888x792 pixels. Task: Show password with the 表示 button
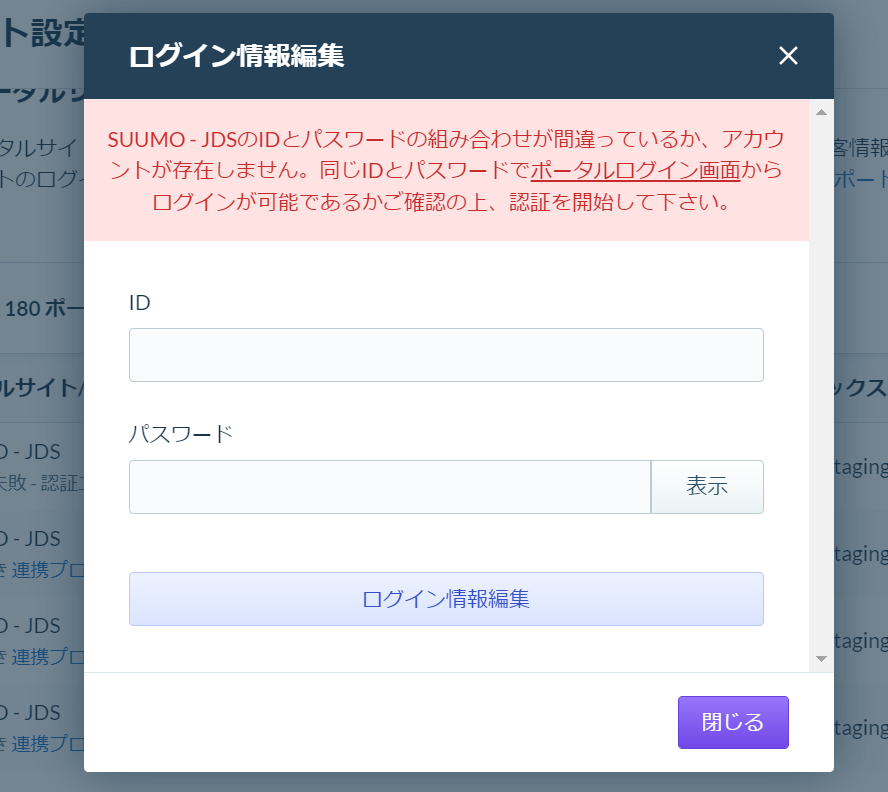coord(707,487)
